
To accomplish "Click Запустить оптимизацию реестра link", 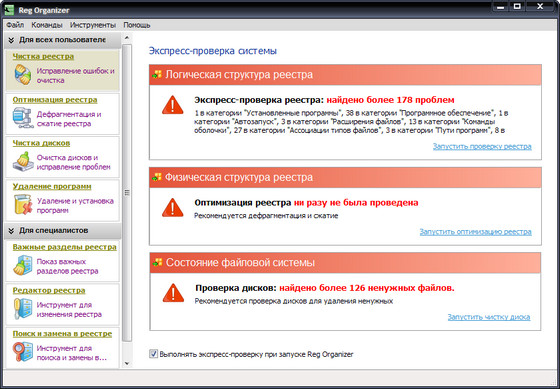I will coord(475,232).
